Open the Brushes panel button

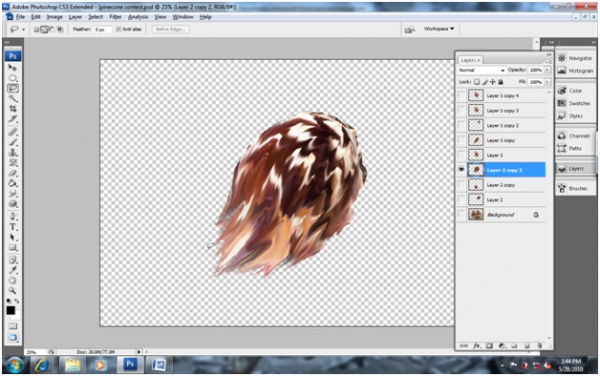(x=575, y=188)
